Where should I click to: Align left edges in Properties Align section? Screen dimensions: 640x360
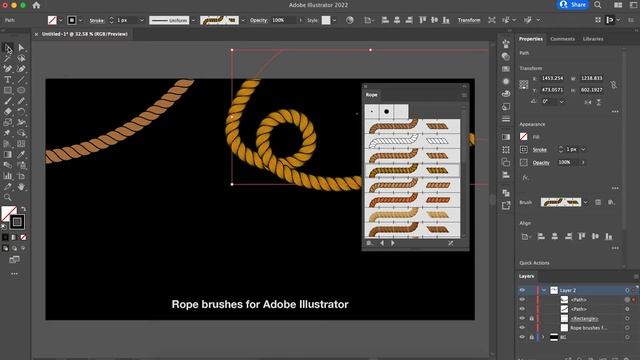[x=541, y=236]
